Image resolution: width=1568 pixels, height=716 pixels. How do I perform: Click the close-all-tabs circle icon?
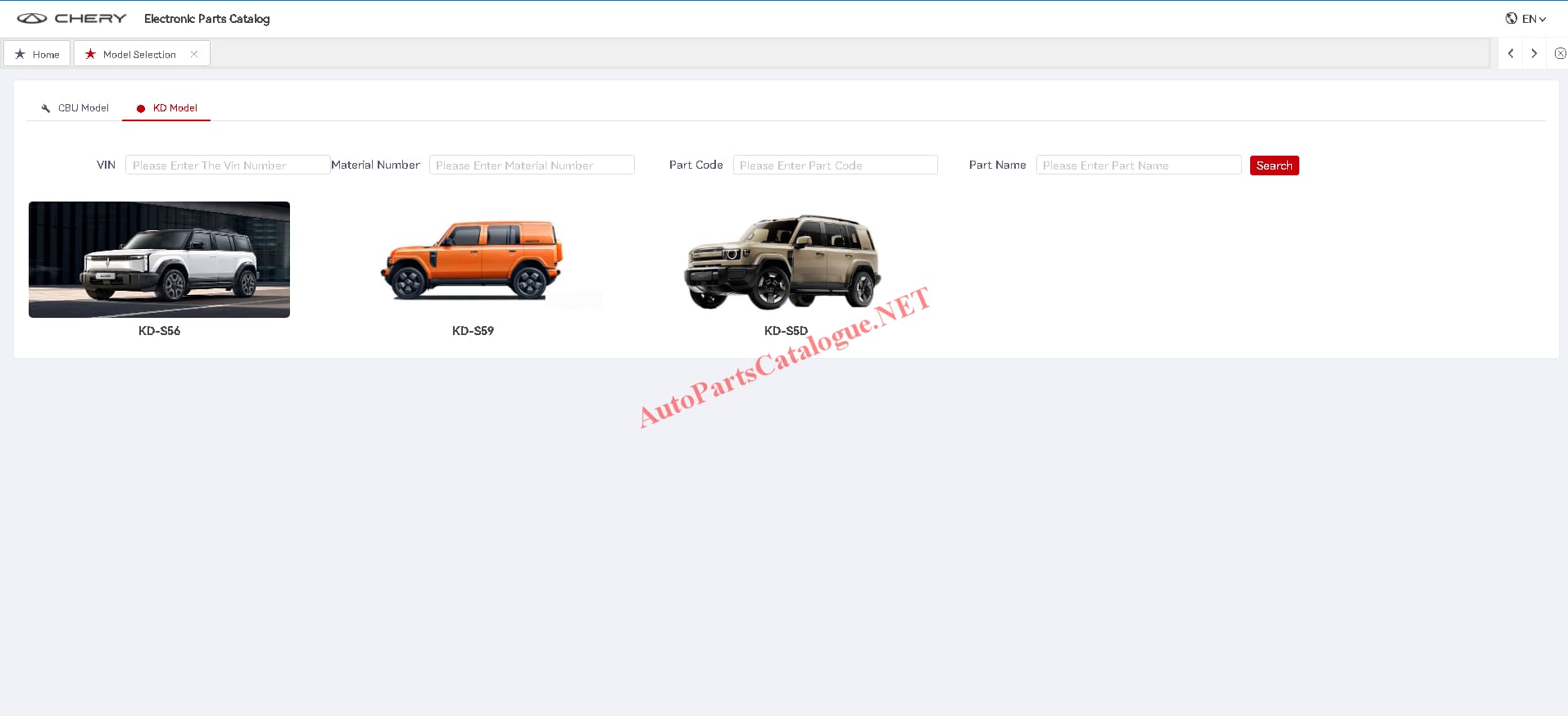tap(1560, 53)
